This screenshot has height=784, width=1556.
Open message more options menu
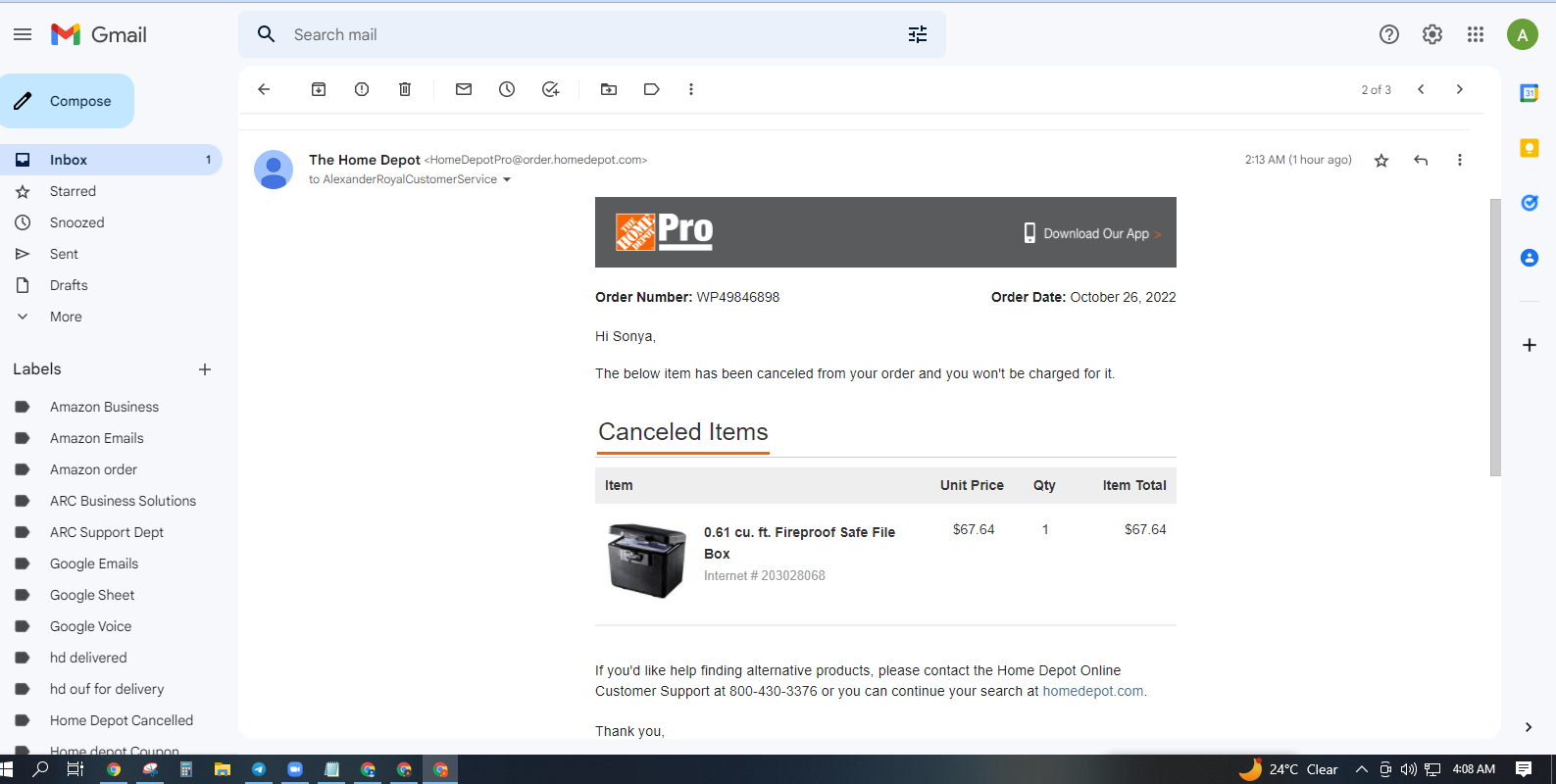click(1460, 160)
